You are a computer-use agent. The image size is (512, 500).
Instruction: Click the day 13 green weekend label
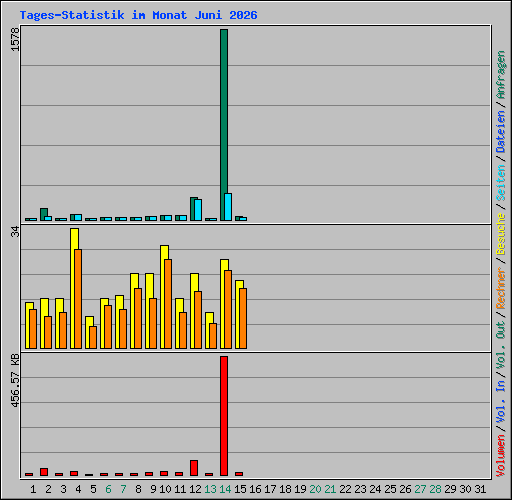click(210, 489)
